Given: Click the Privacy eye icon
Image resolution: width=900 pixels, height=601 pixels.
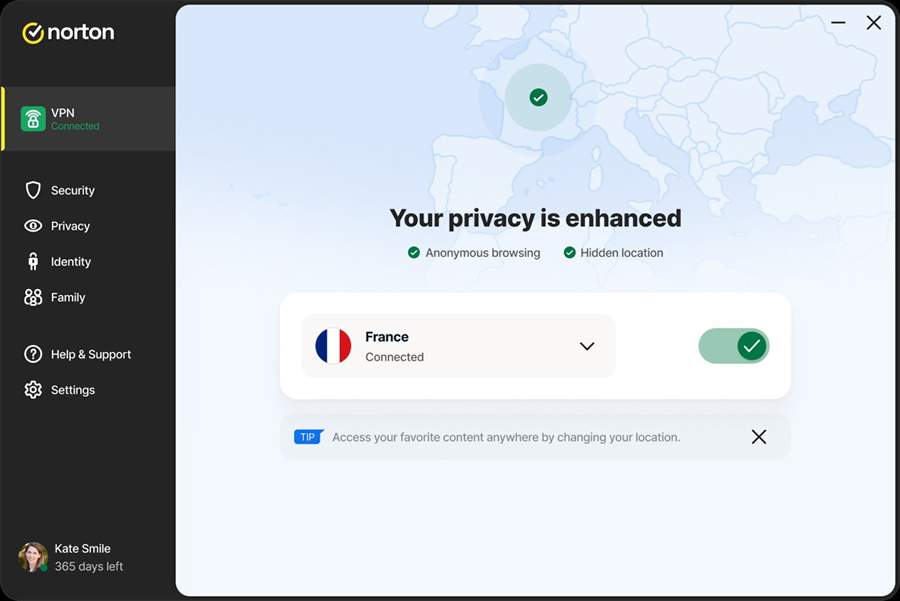Looking at the screenshot, I should click(33, 226).
